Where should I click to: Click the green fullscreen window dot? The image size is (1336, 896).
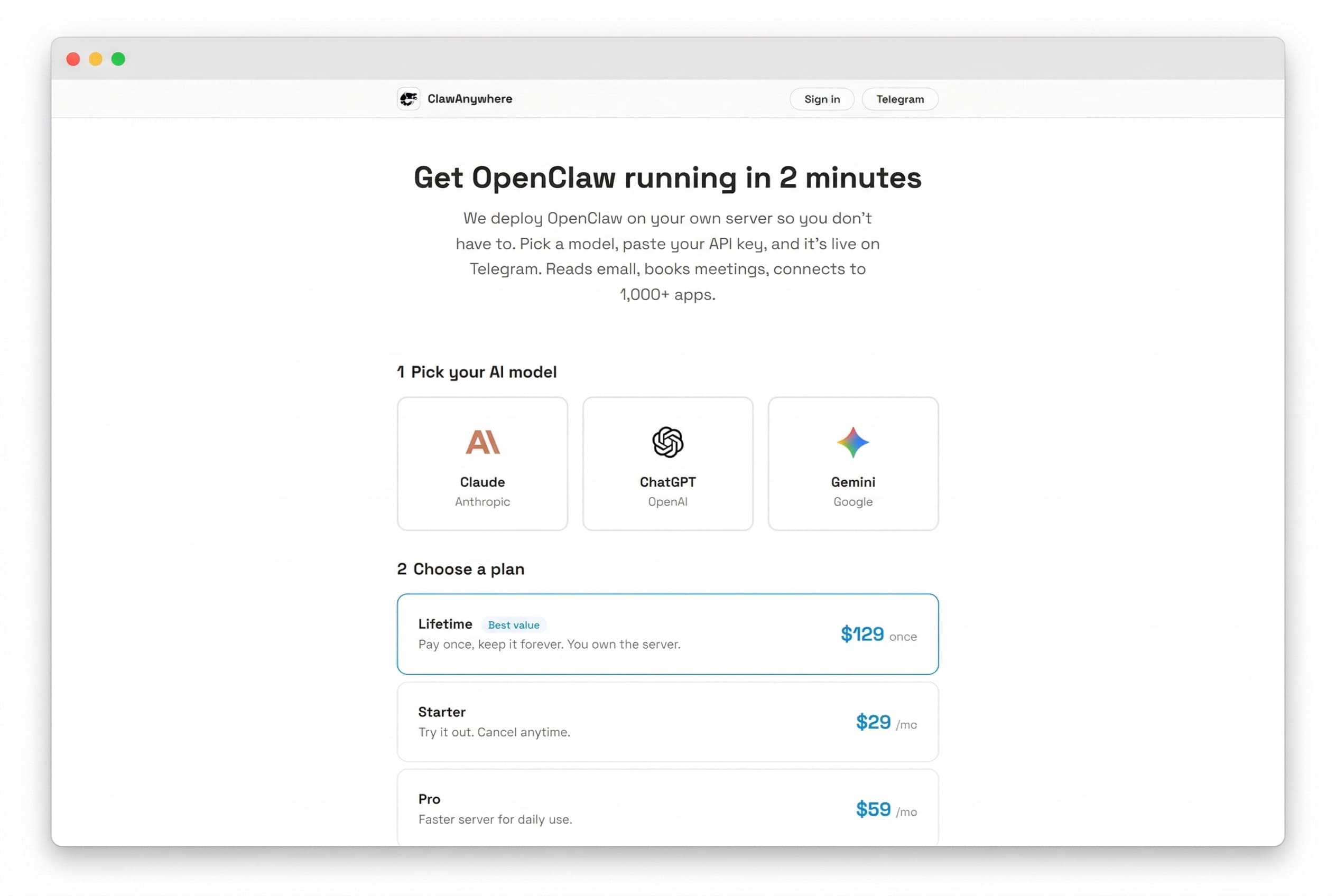coord(118,59)
